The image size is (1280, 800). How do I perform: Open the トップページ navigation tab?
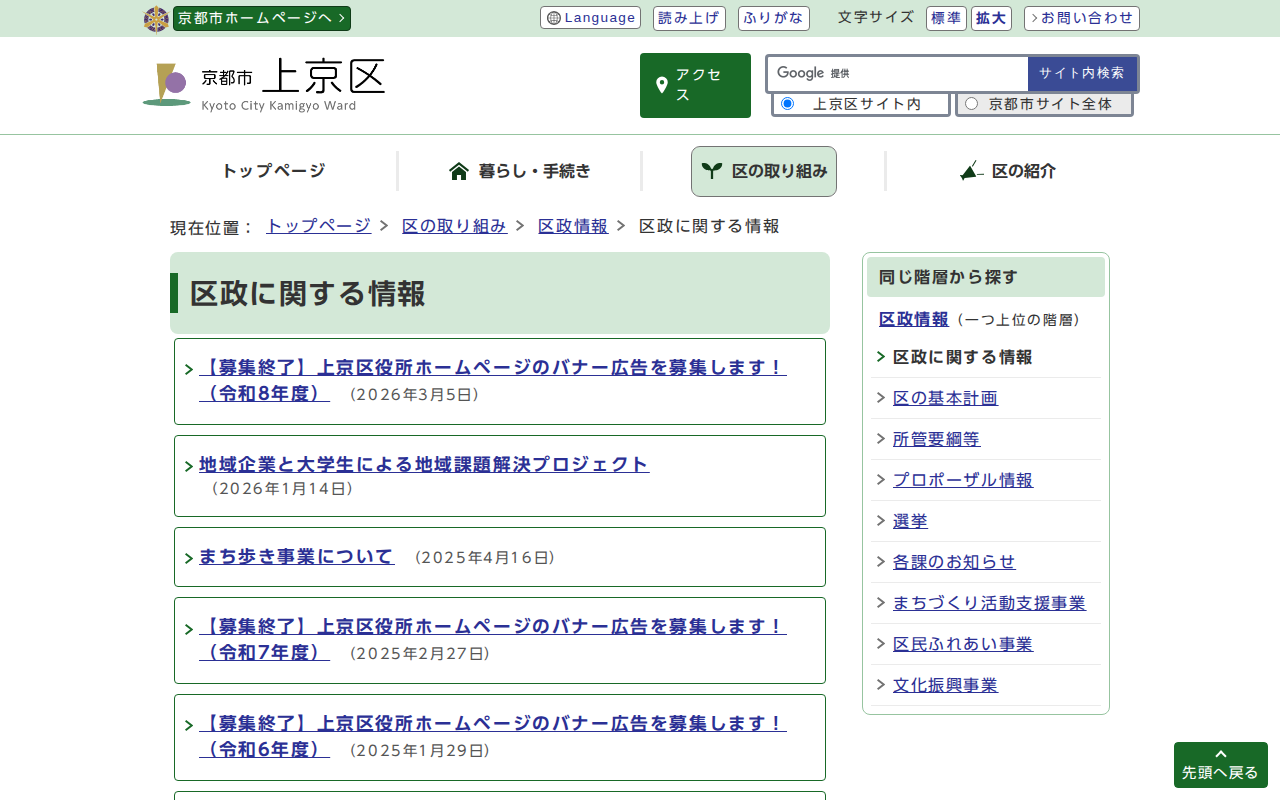click(x=273, y=171)
